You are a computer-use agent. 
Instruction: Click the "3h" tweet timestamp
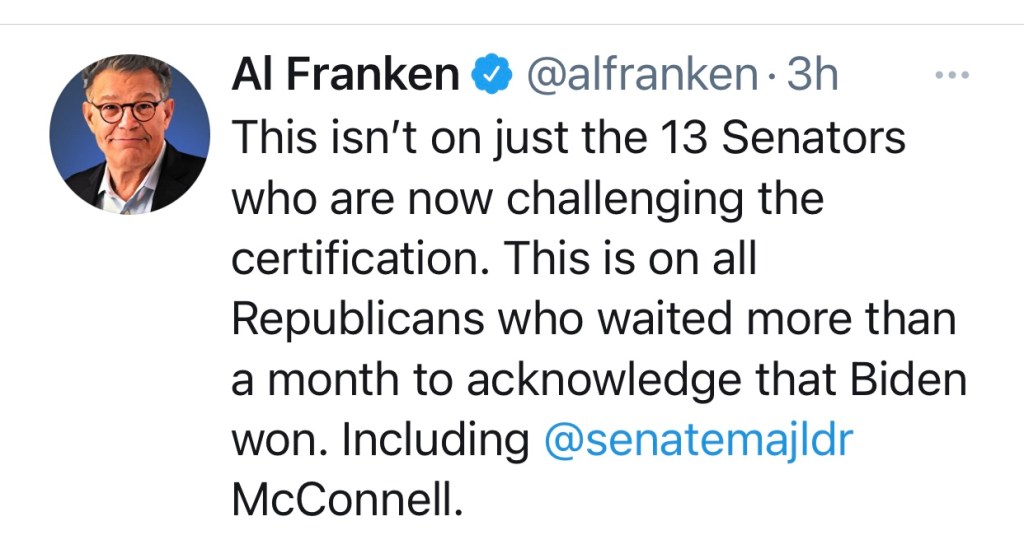pyautogui.click(x=811, y=76)
